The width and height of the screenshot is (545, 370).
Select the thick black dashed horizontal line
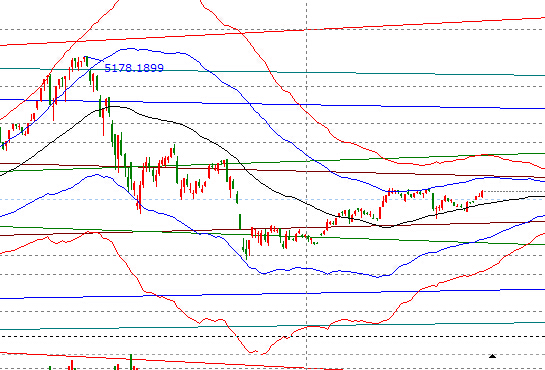pyautogui.click(x=272, y=336)
